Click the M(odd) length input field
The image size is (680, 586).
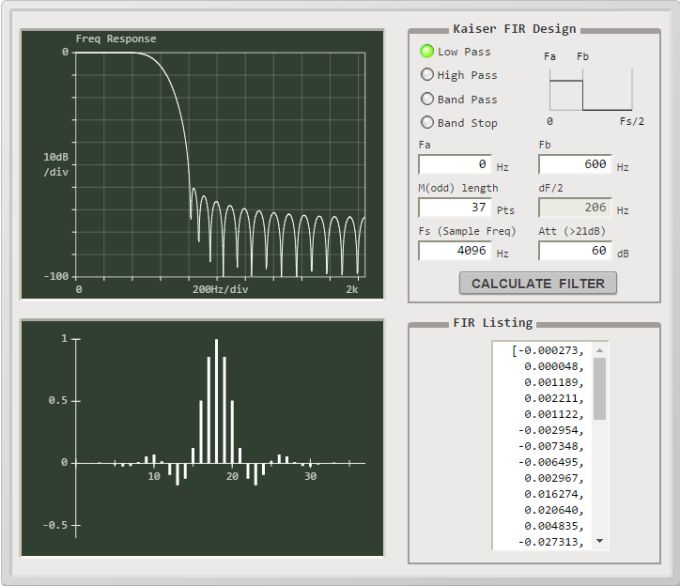pyautogui.click(x=455, y=207)
